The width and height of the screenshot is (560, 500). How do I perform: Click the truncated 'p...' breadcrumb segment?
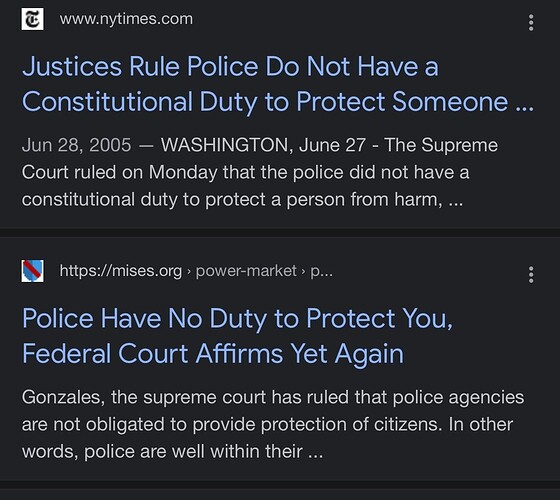(321, 271)
